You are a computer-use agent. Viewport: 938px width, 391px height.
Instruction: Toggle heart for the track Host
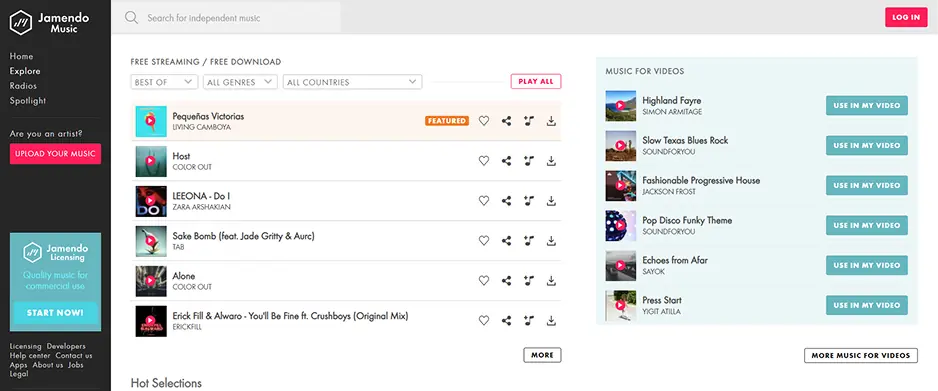484,161
